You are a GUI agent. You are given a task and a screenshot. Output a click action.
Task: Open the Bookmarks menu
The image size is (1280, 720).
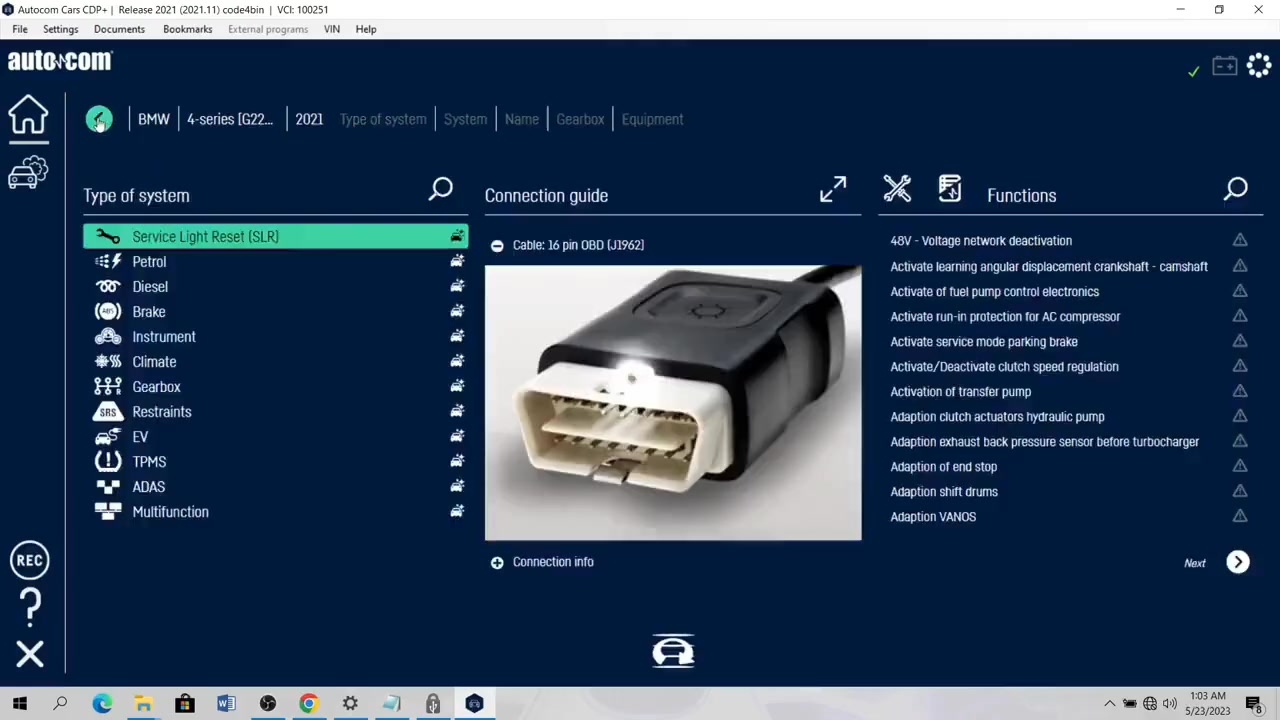(188, 29)
